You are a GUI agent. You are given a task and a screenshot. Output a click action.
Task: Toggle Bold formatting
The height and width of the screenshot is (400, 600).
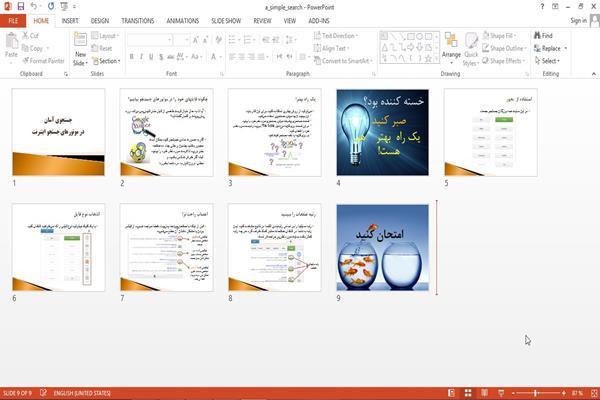[x=132, y=57]
